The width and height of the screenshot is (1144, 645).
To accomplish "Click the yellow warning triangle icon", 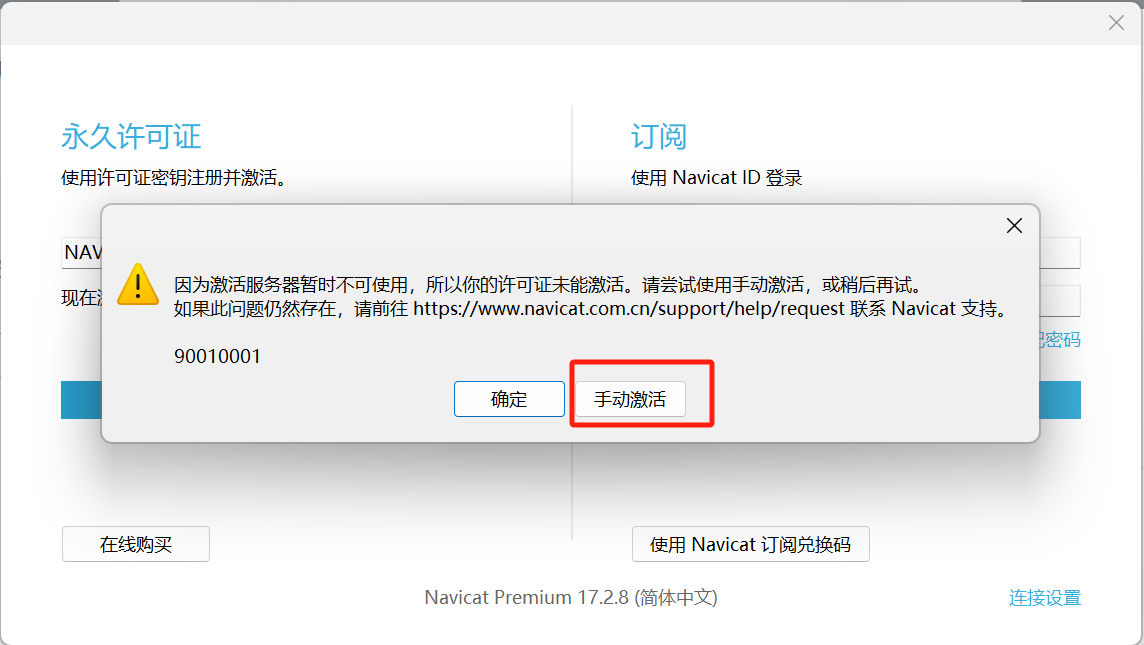I will [138, 284].
